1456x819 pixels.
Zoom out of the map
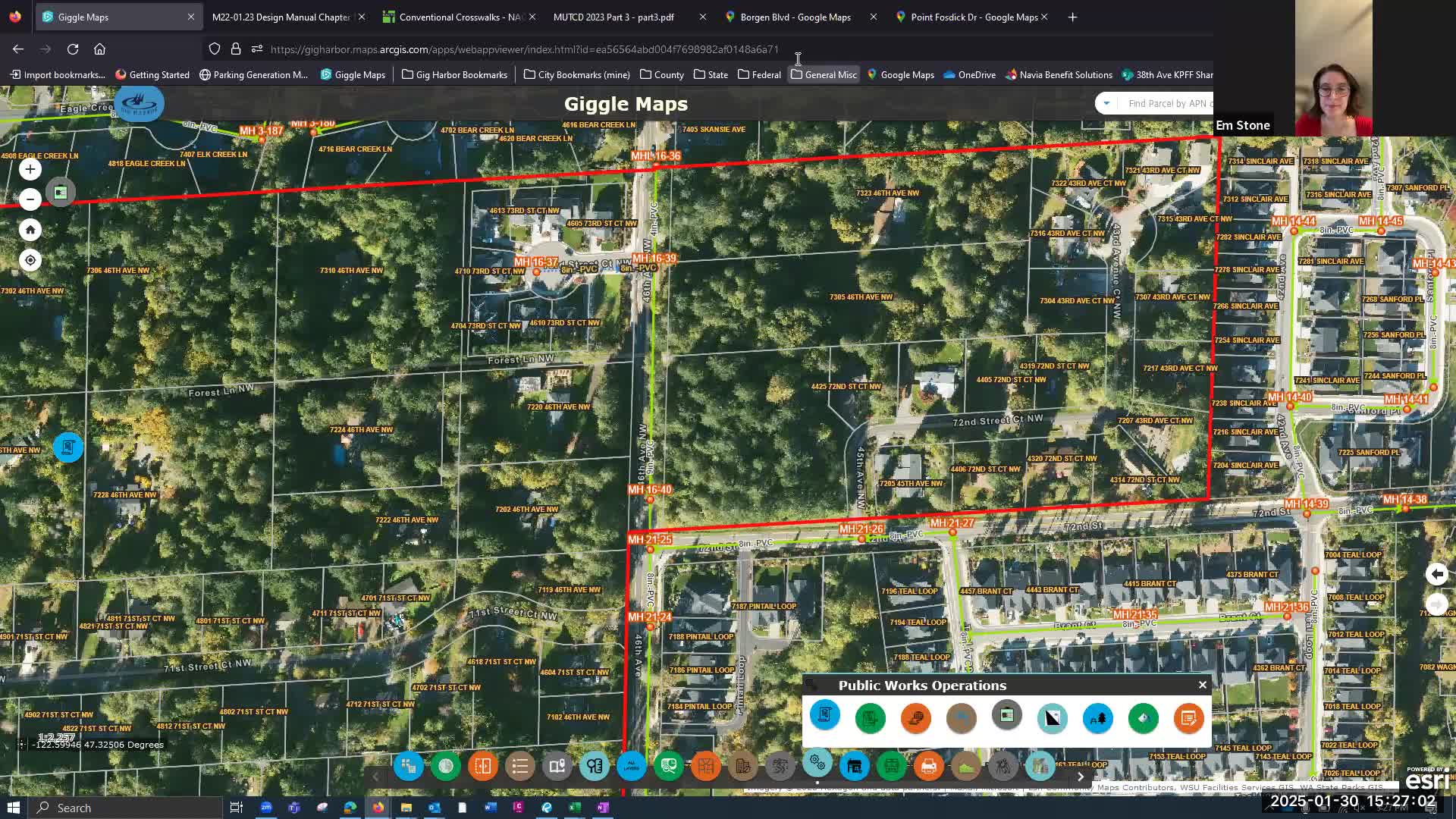click(x=30, y=199)
